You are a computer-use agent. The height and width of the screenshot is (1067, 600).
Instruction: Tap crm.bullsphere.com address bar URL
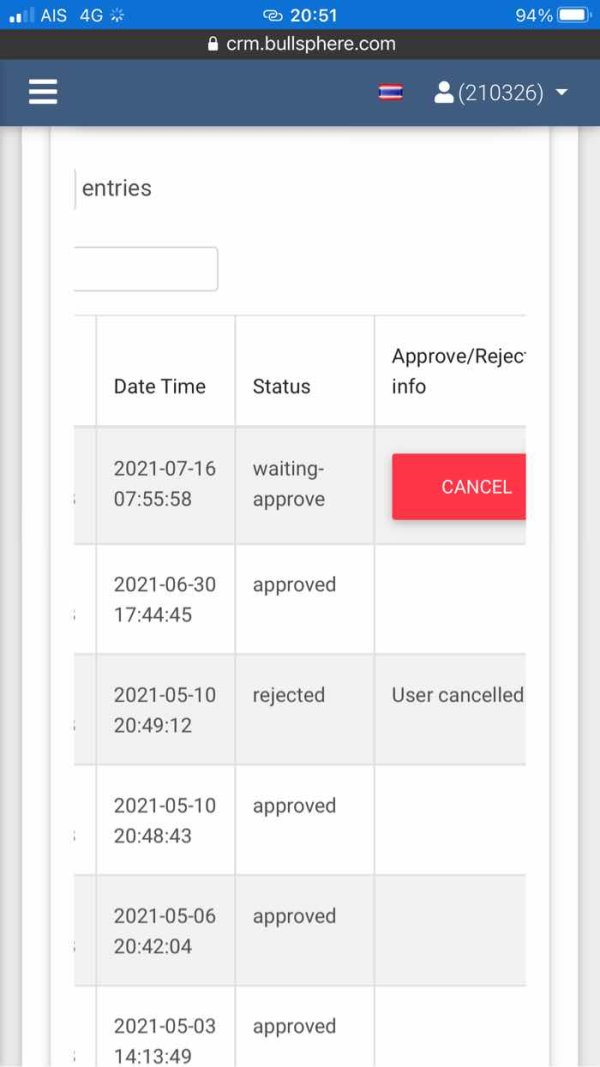pyautogui.click(x=309, y=44)
